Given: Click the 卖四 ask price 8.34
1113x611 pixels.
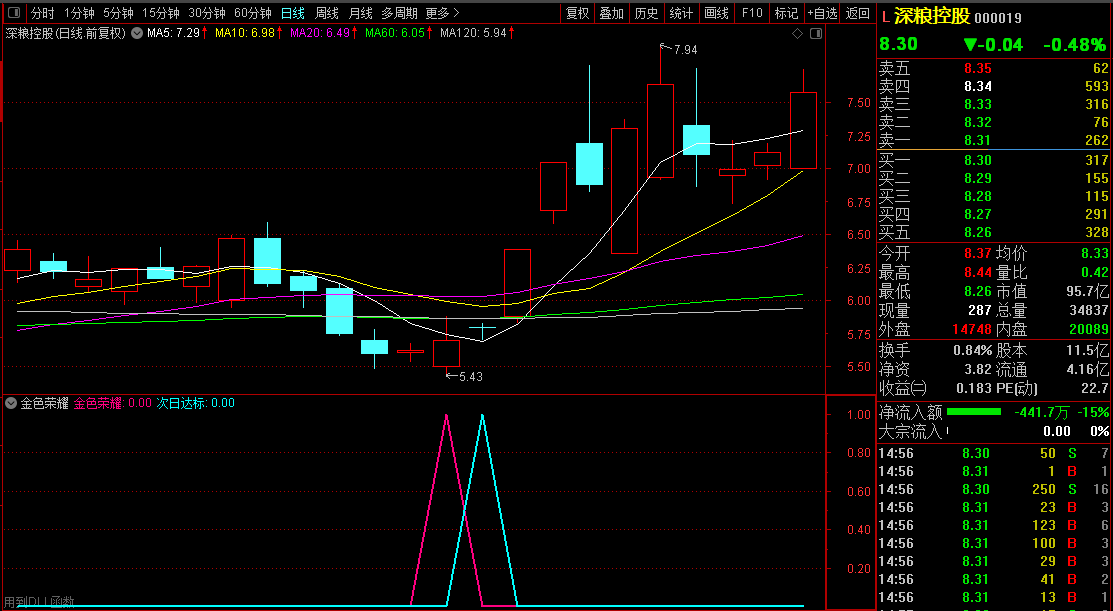Looking at the screenshot, I should click(976, 87).
